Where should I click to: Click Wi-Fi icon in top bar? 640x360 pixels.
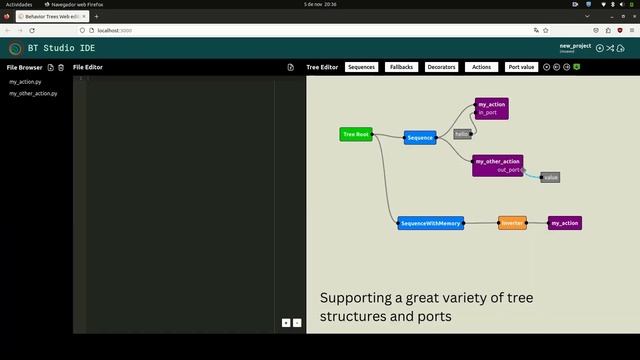click(603, 4)
